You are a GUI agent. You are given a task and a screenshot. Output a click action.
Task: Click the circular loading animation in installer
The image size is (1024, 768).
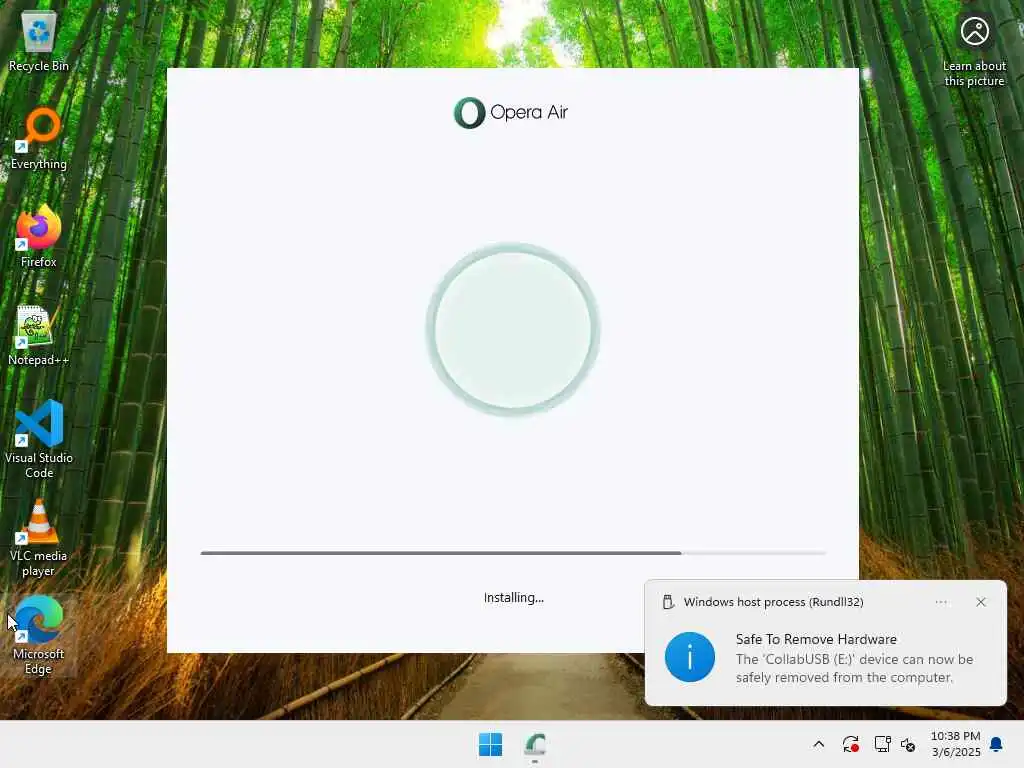513,329
